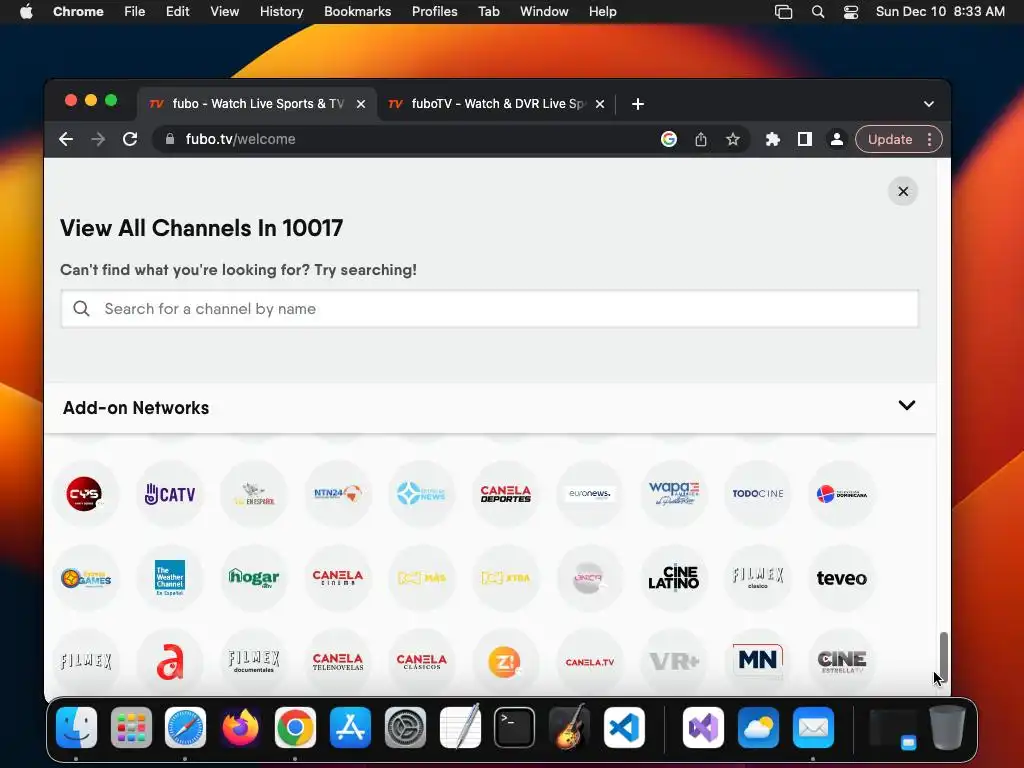Image resolution: width=1024 pixels, height=768 pixels.
Task: Click the page's vertical scrollbar thumb
Action: (x=944, y=658)
